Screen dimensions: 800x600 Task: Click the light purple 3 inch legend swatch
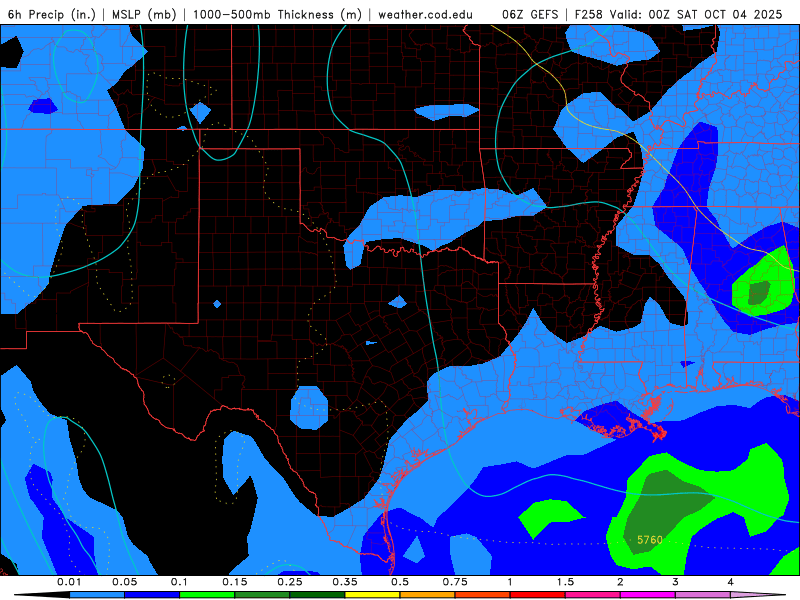click(x=703, y=595)
